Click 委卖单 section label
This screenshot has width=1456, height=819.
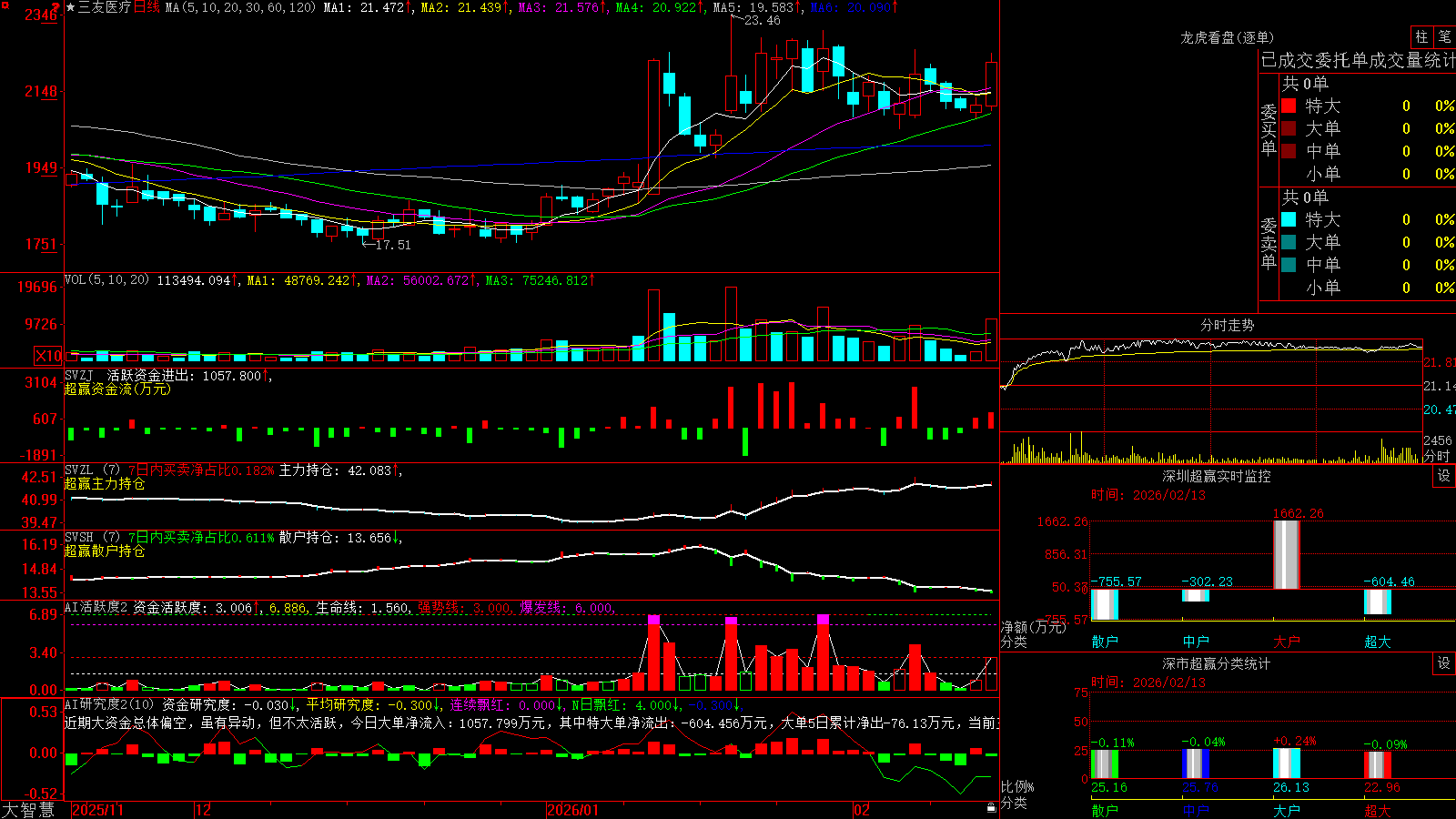pos(1269,243)
